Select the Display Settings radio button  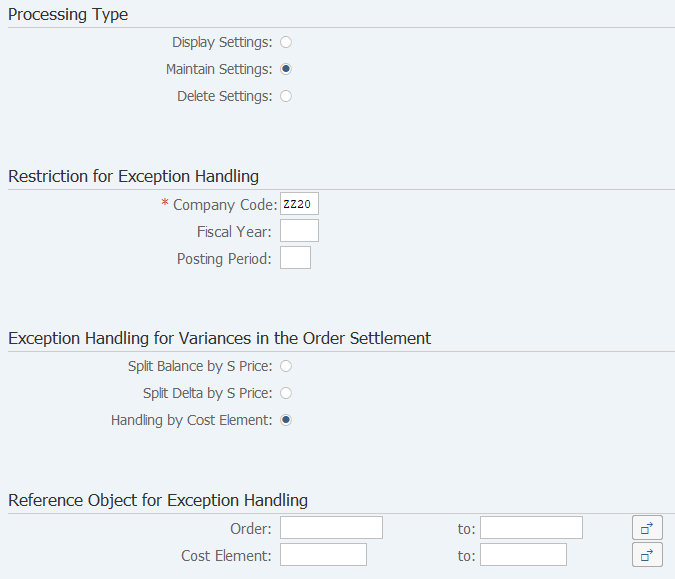pyautogui.click(x=286, y=42)
